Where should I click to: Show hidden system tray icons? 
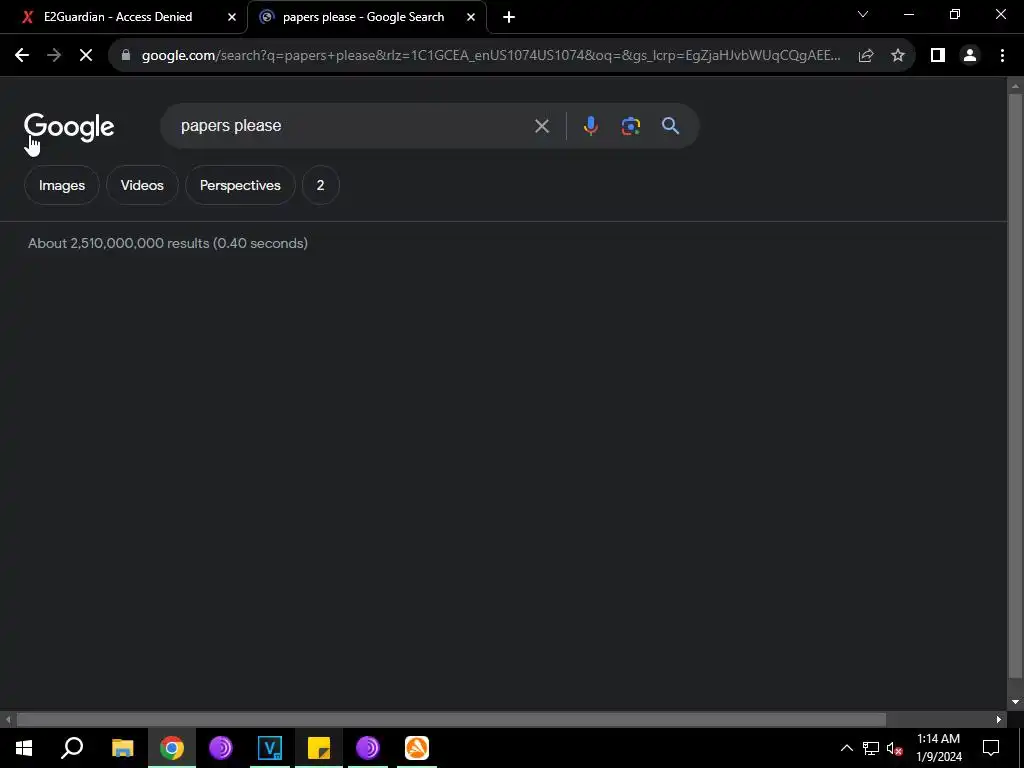point(846,748)
